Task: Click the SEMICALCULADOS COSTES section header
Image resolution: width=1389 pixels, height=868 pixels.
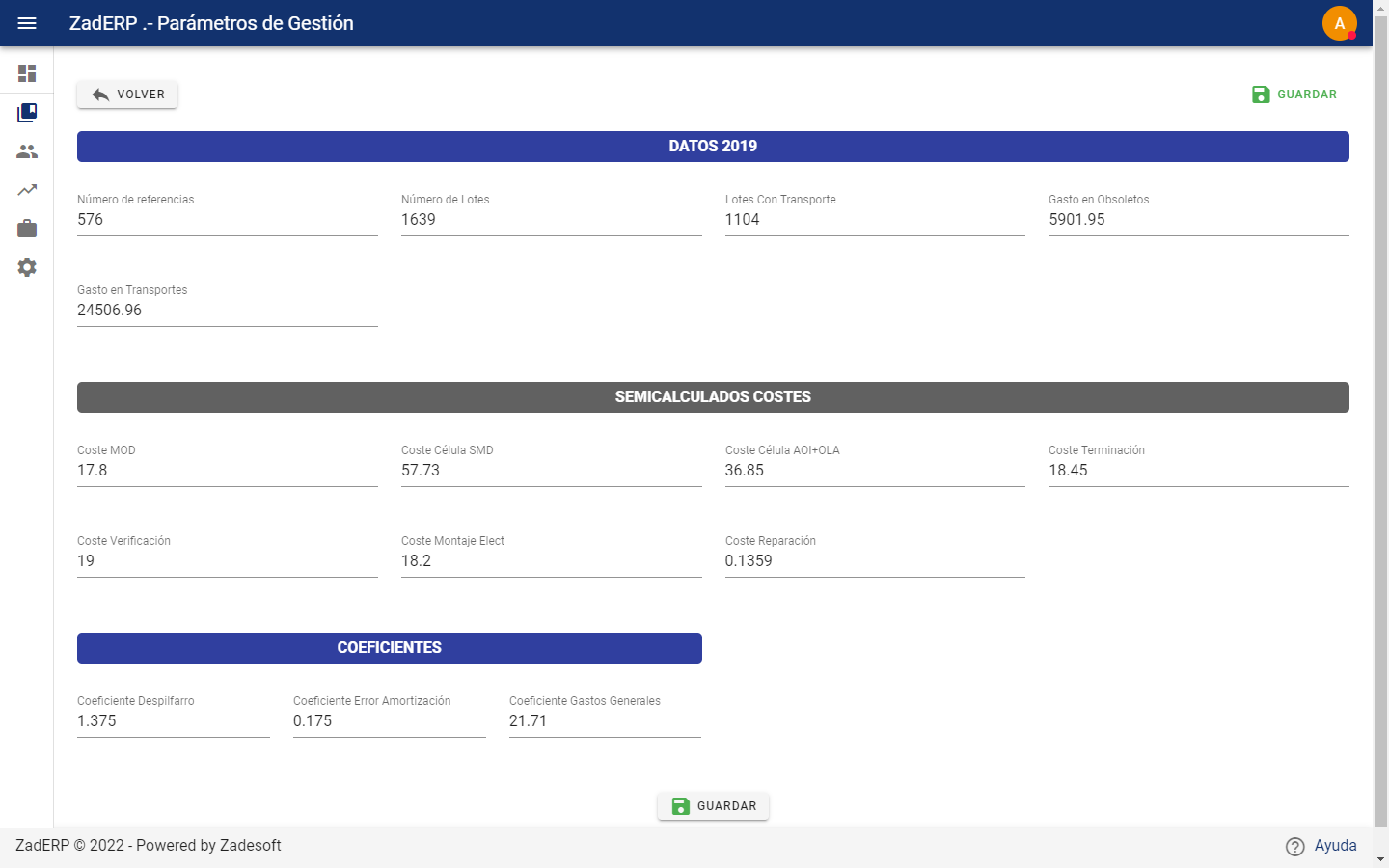Action: tap(713, 397)
